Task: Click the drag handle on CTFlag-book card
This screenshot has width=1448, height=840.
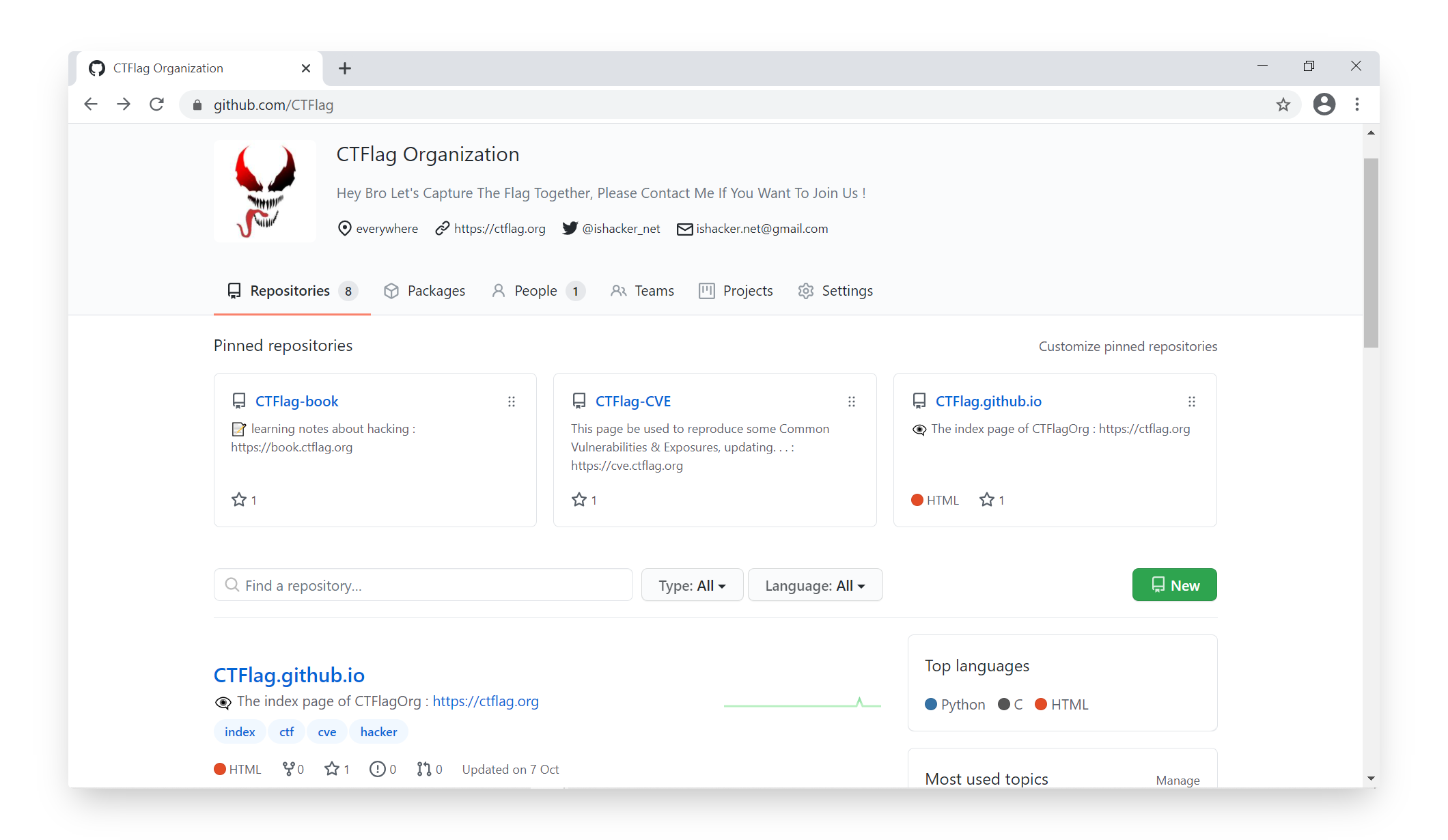Action: point(512,402)
